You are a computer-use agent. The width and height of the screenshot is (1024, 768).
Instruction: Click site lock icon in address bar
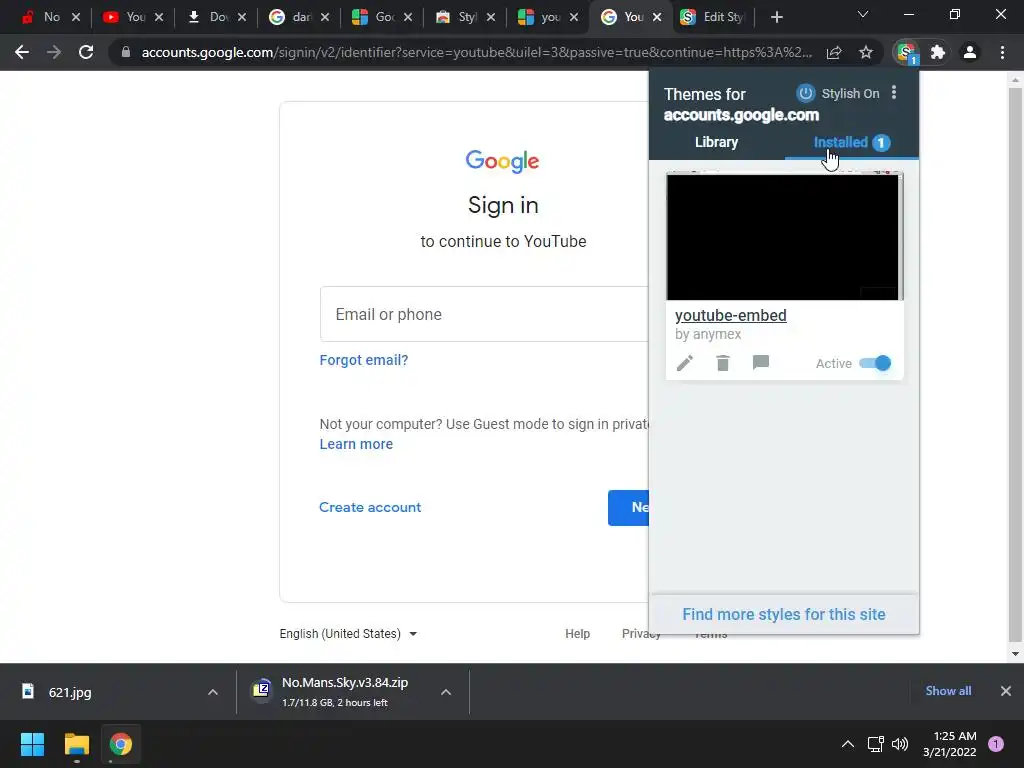pos(126,52)
